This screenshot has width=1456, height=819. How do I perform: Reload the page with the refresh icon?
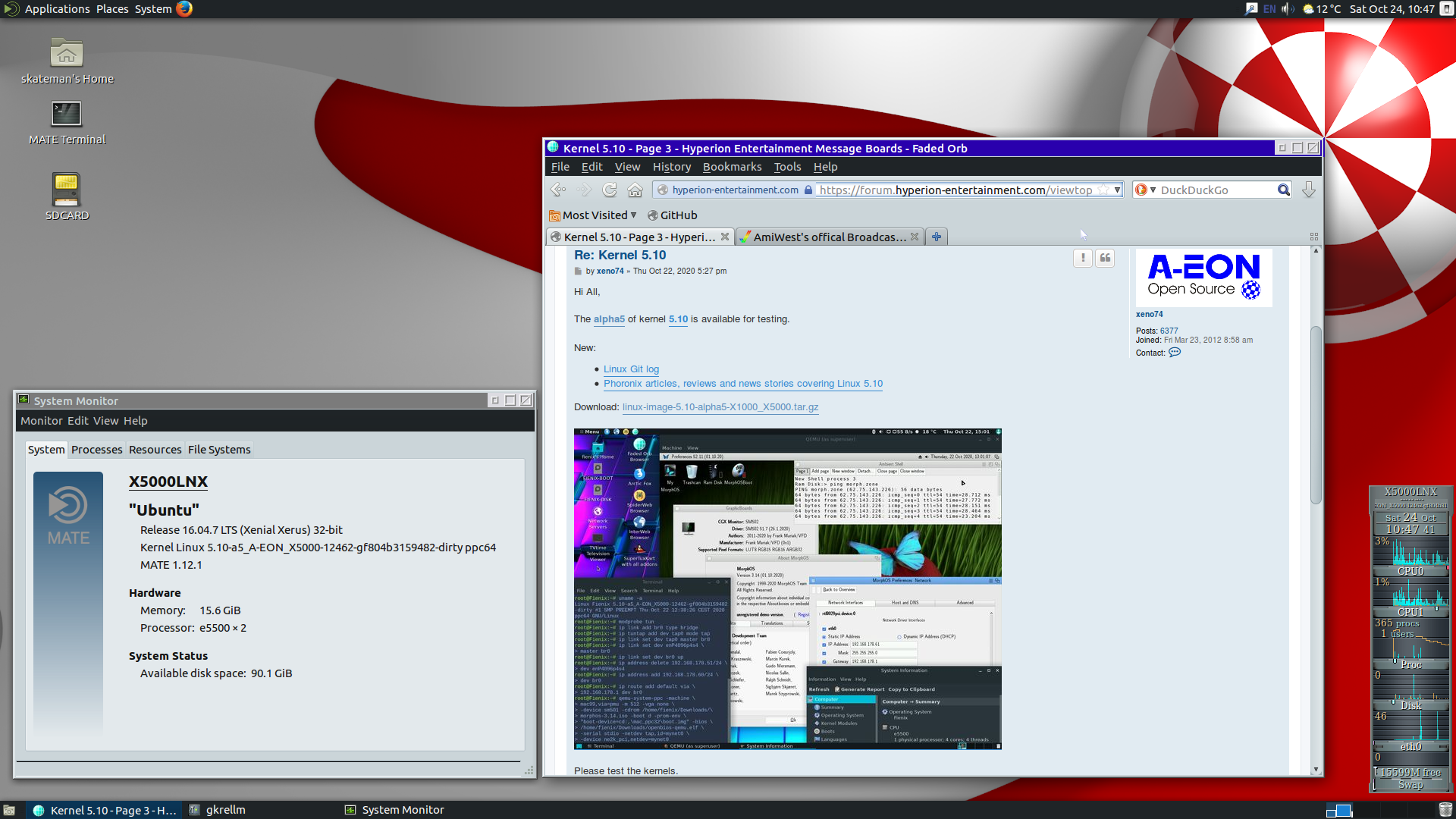point(610,190)
